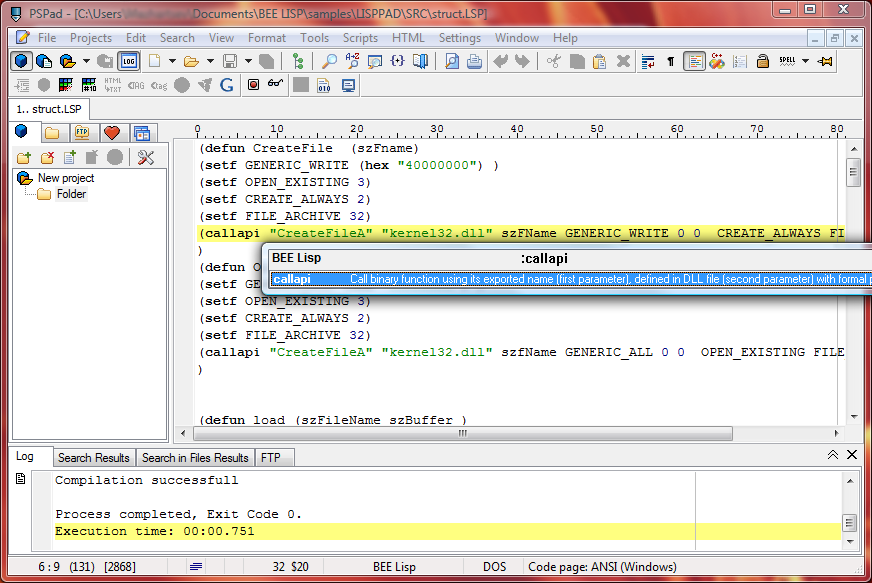Viewport: 872px width, 583px height.
Task: Click the match bracket braces icon
Action: pyautogui.click(x=398, y=61)
